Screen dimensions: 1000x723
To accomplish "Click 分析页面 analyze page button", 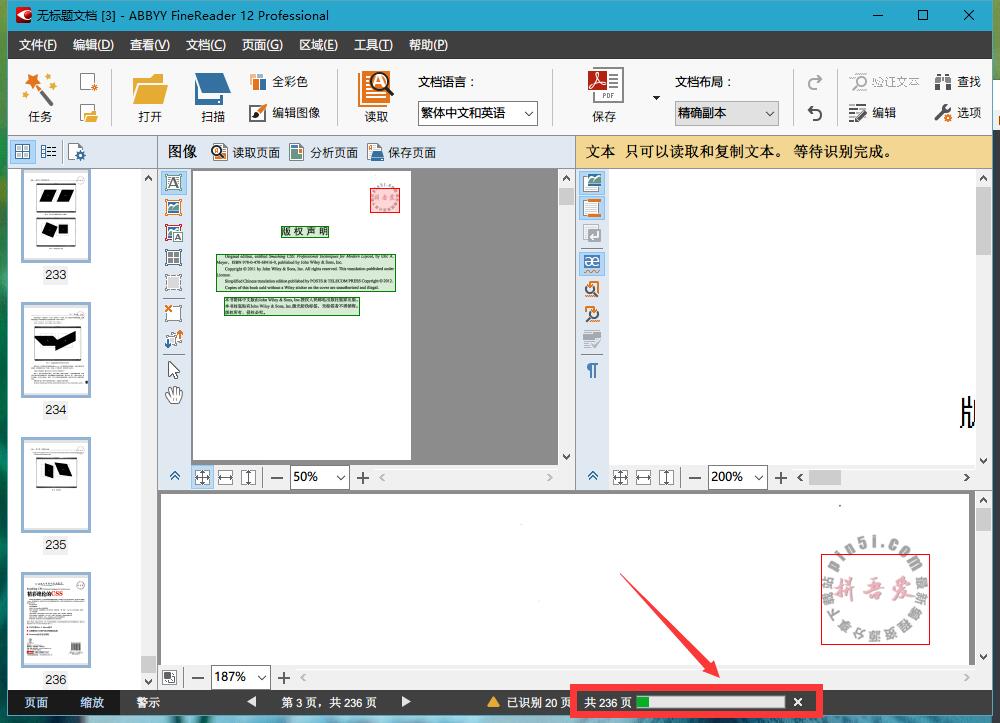I will (x=323, y=152).
